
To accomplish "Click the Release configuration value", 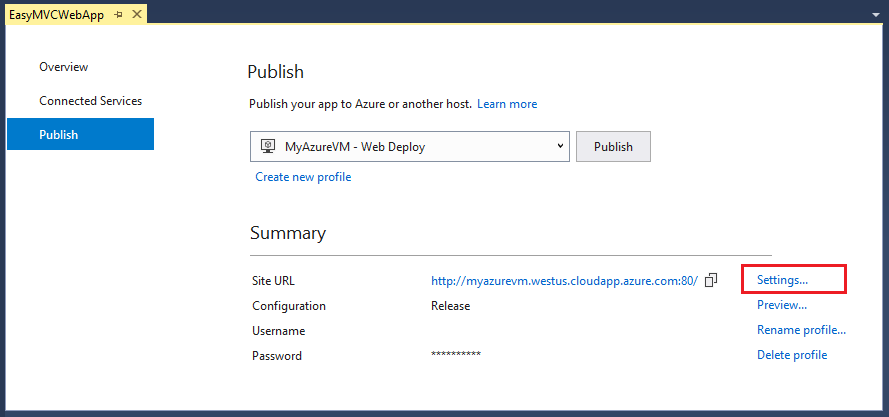I will (x=451, y=306).
